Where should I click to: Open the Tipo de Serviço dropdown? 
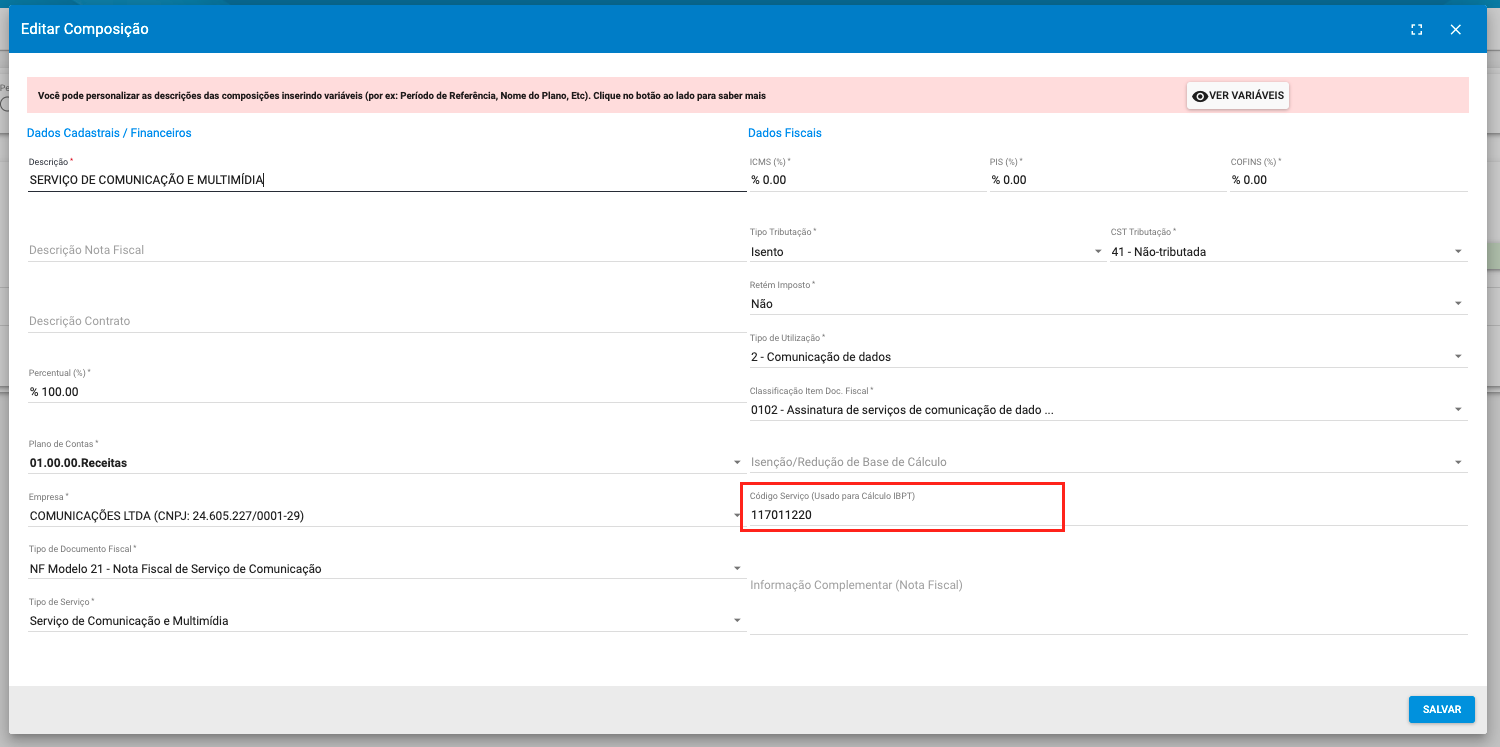[387, 621]
